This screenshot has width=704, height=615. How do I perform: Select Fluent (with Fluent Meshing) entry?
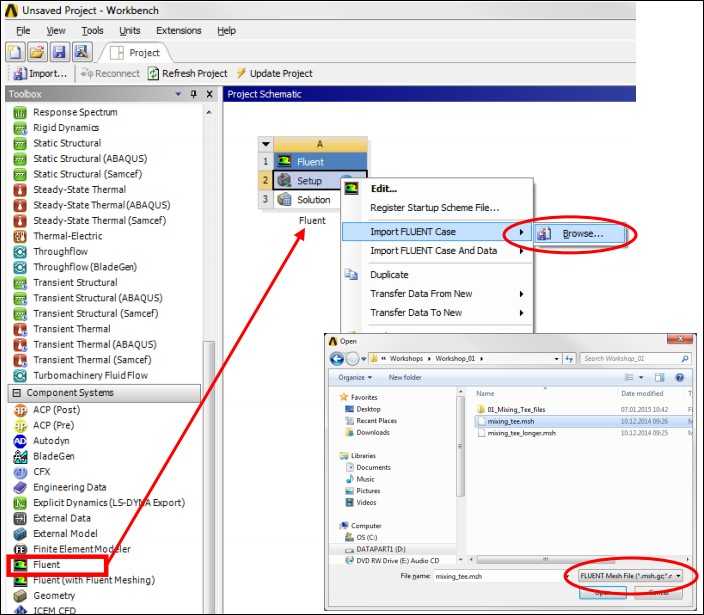tap(93, 580)
